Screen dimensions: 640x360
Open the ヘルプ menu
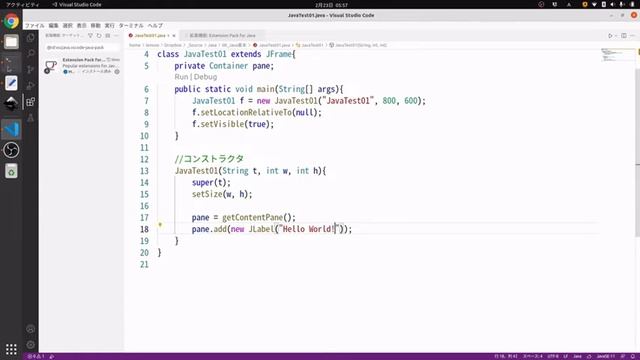[155, 25]
